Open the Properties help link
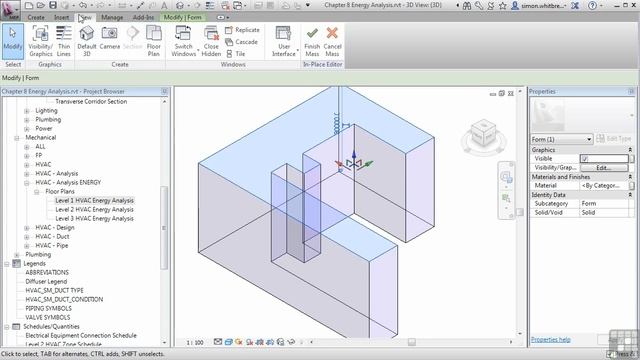This screenshot has width=640, height=360. click(x=551, y=340)
